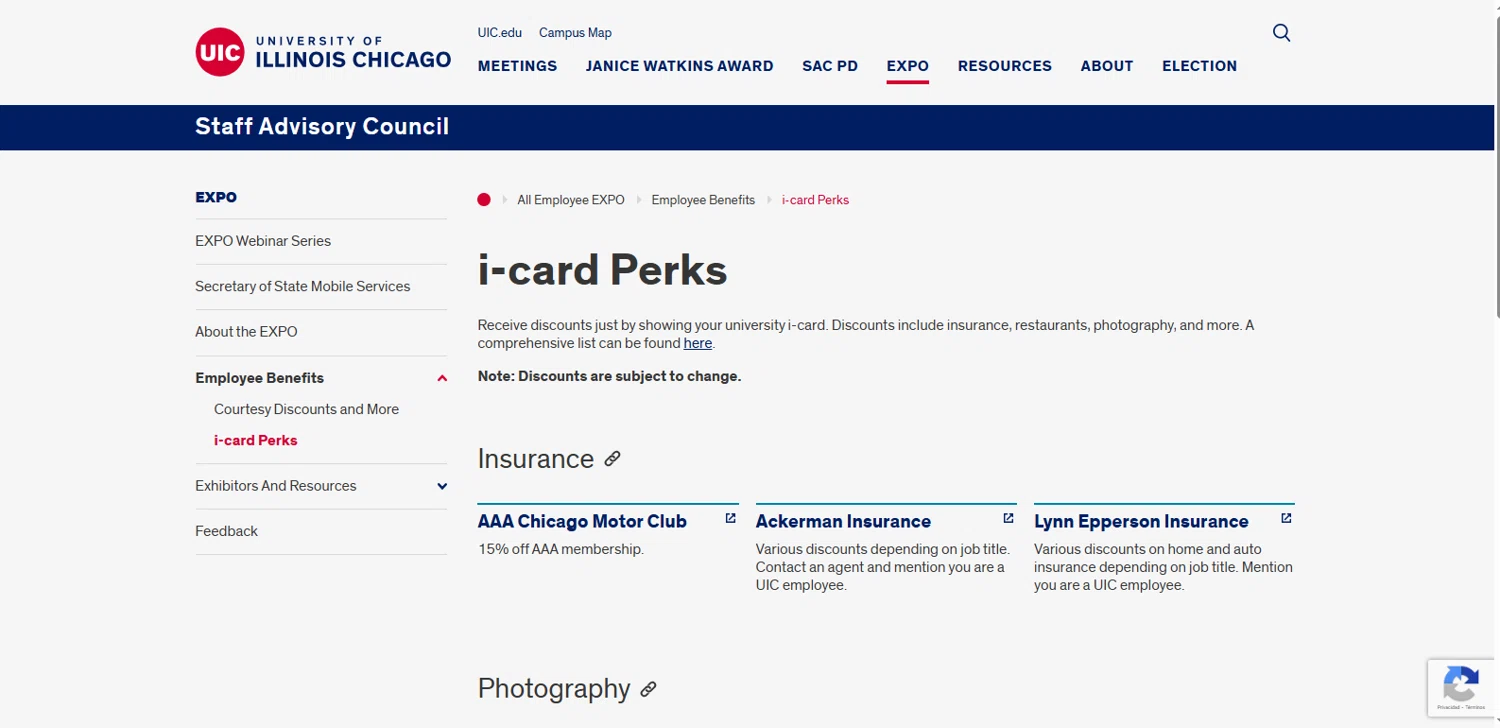External link icon for AAA Chicago Motor Club

coord(730,518)
